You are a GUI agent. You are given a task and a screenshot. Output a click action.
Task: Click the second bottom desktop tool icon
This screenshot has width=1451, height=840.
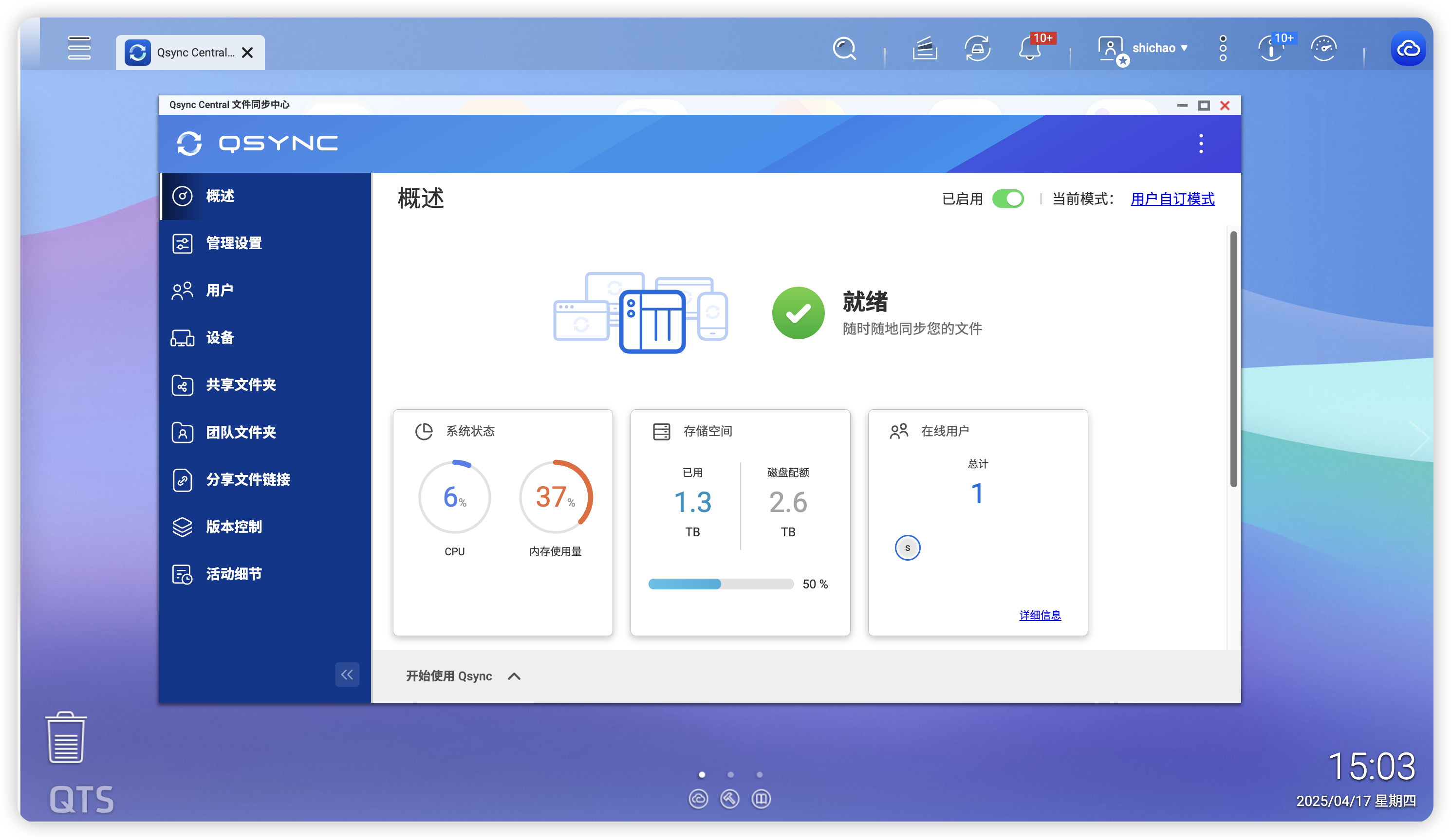coord(730,799)
